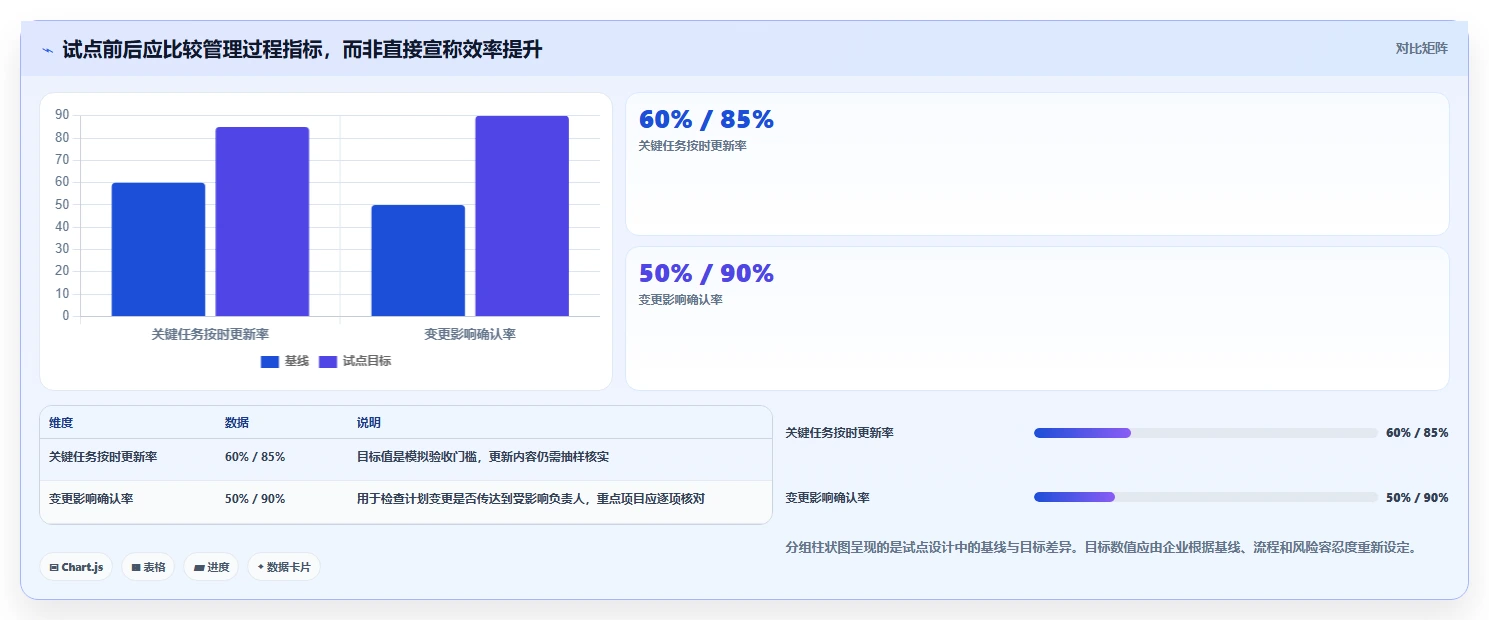Click the 50% / 90% progress value text
Image resolution: width=1489 pixels, height=620 pixels.
(x=1417, y=497)
